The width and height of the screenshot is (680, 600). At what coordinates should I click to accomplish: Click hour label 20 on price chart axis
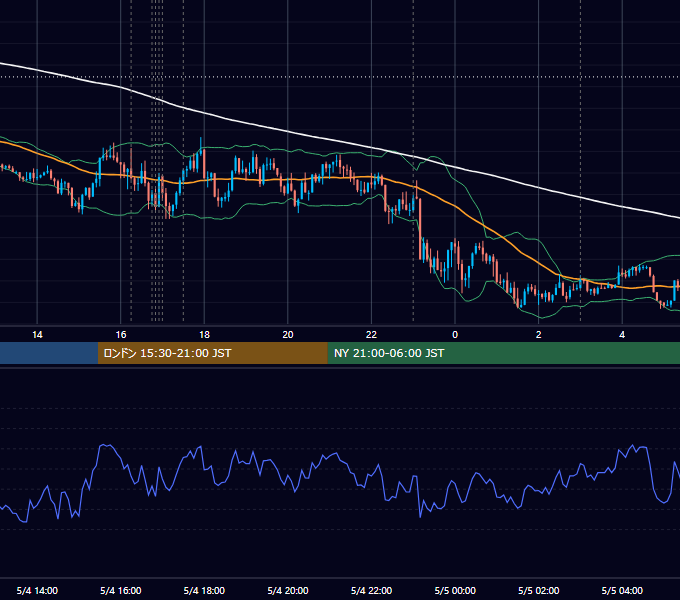(288, 335)
